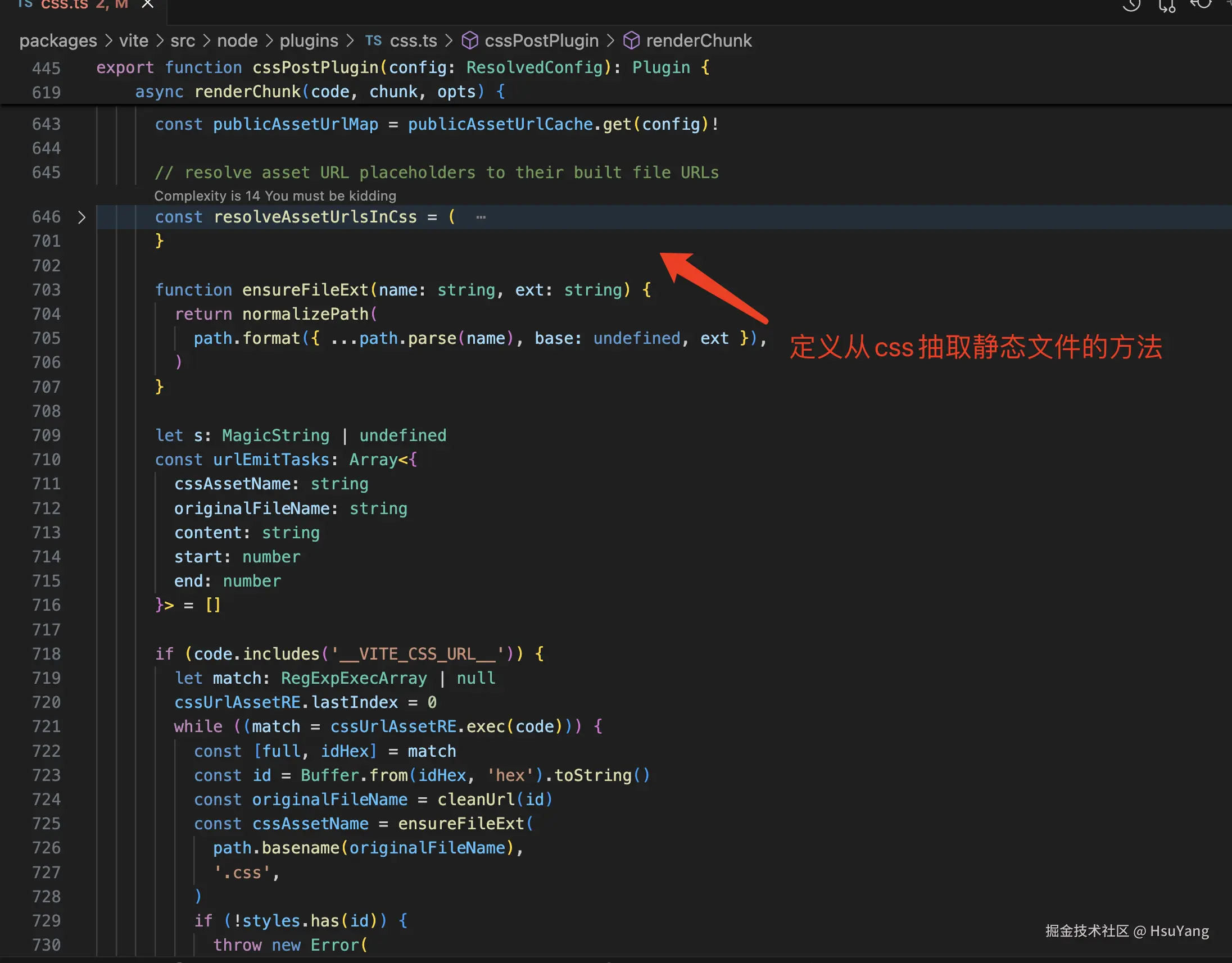
Task: Select the src breadcrumb segment
Action: (x=182, y=40)
